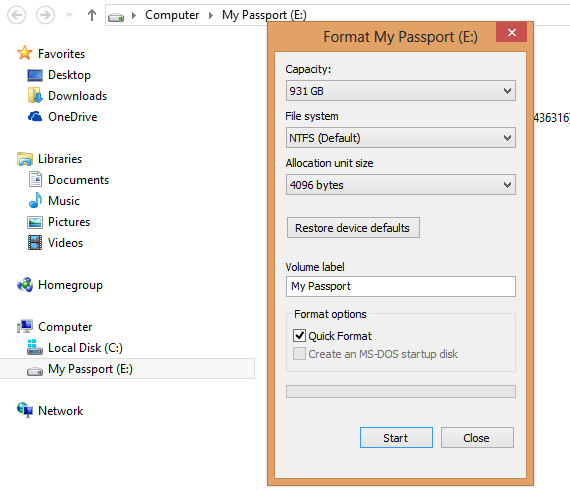Click the Computer icon in sidebar
Image resolution: width=570 pixels, height=490 pixels.
coord(25,326)
